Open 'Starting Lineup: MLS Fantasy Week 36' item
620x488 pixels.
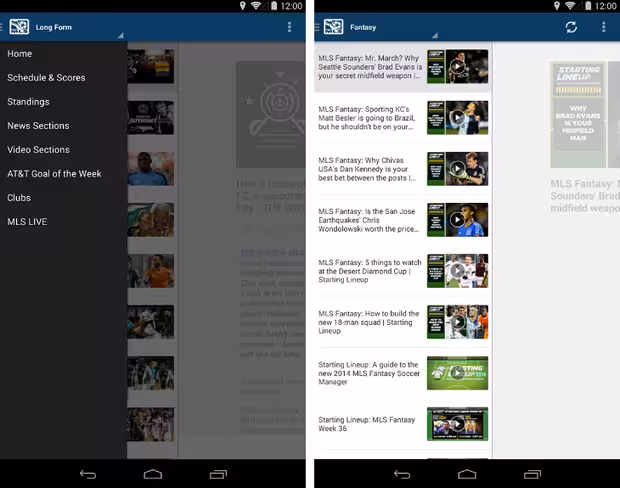(367, 424)
